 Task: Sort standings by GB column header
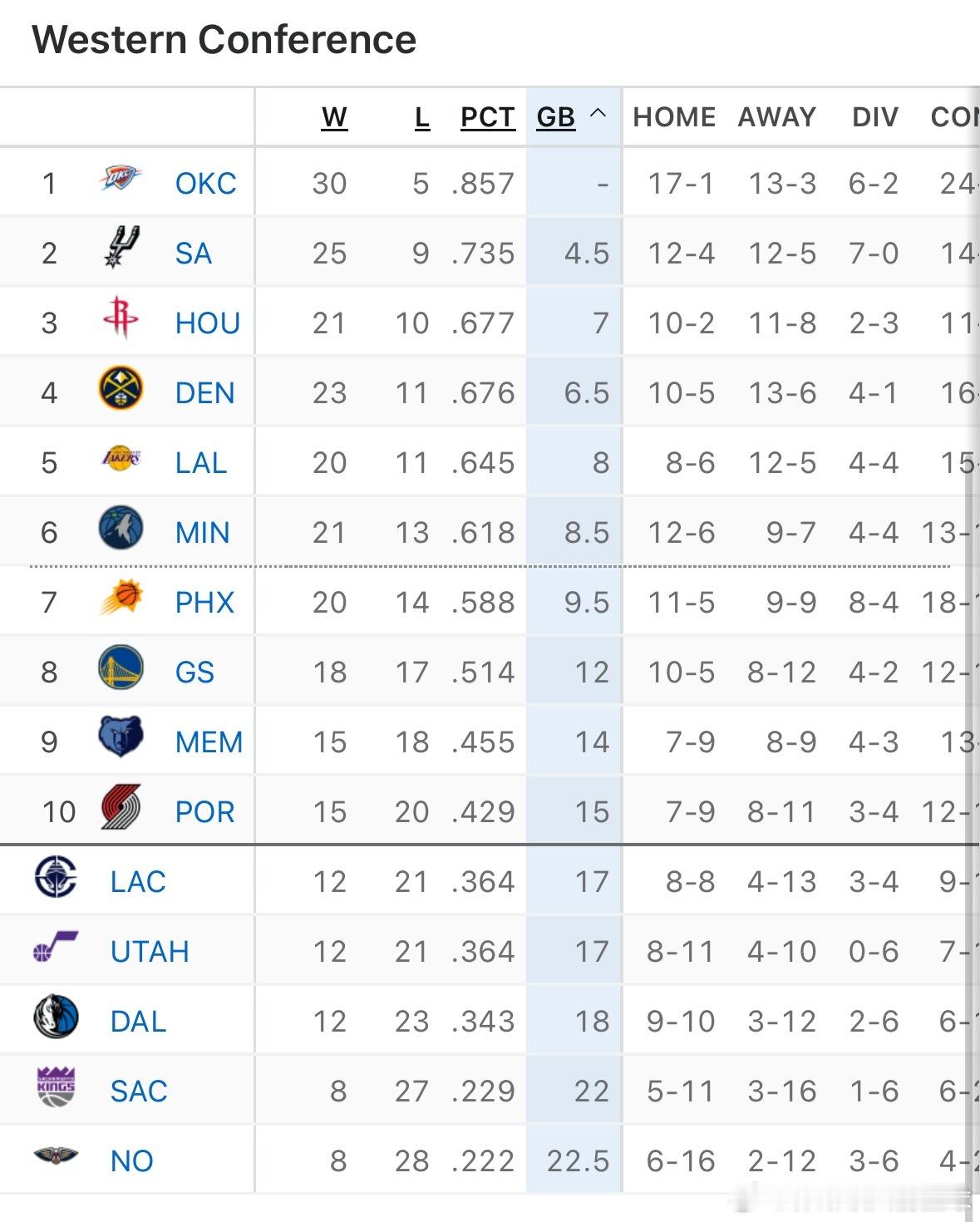(x=556, y=117)
